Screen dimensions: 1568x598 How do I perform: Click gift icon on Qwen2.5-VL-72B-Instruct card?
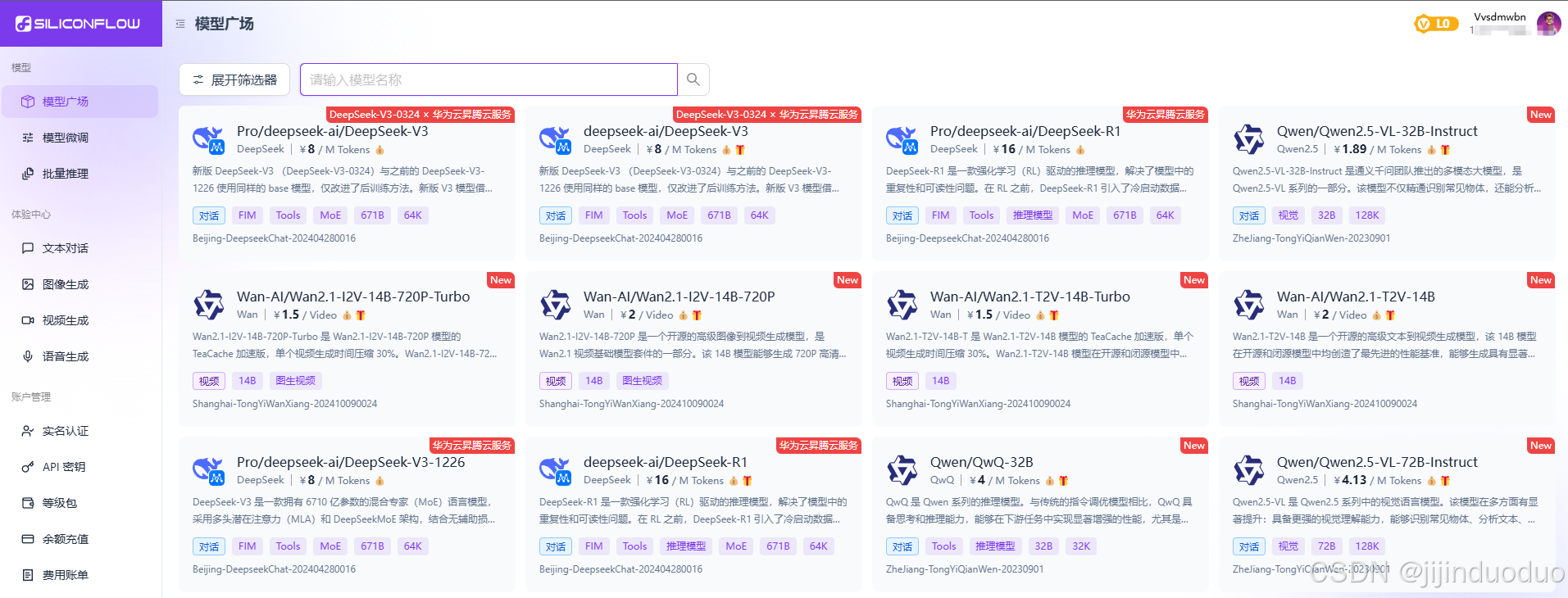pos(1445,481)
